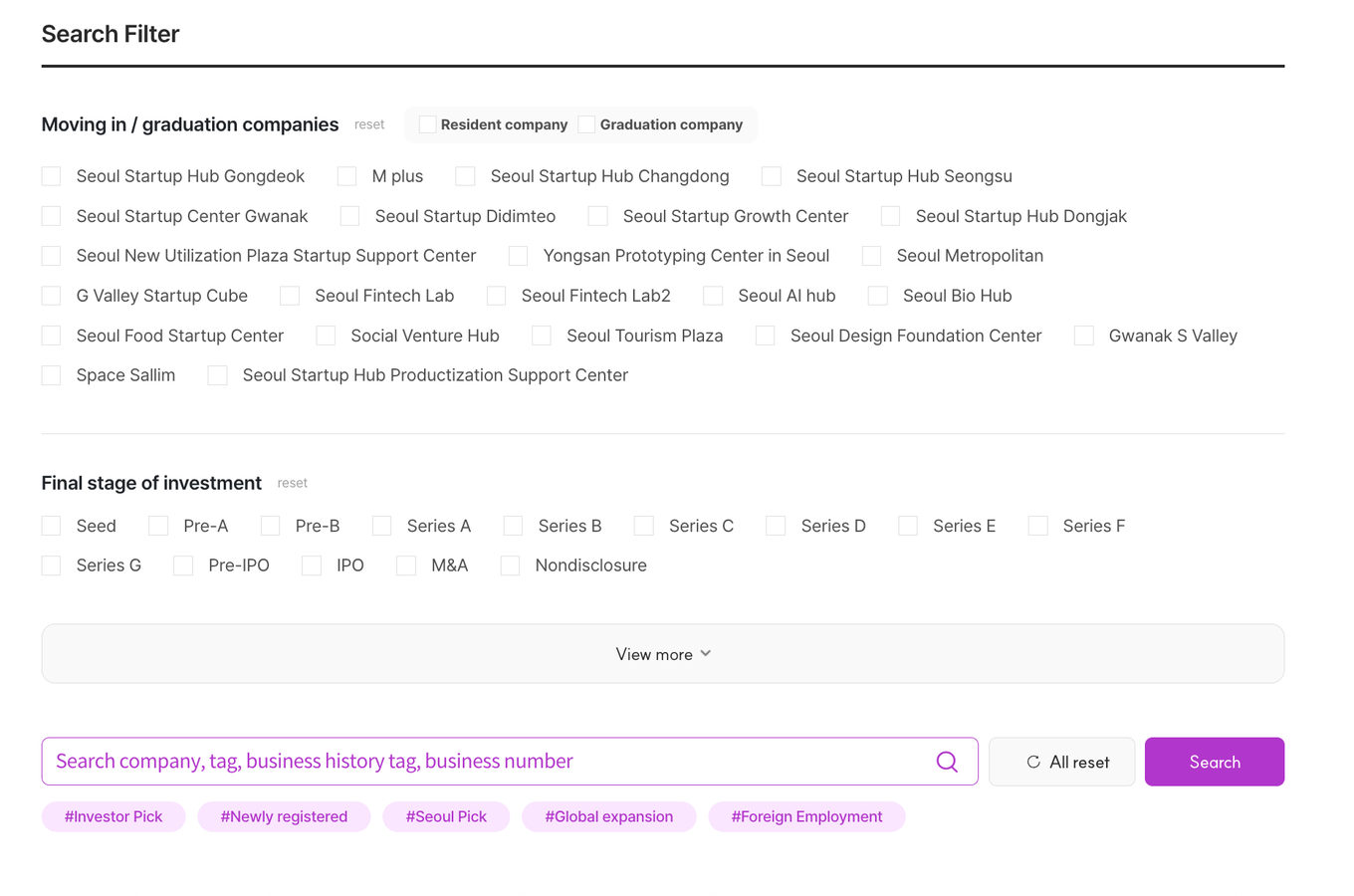Check the Series A checkbox
Image resolution: width=1354 pixels, height=896 pixels.
point(382,526)
